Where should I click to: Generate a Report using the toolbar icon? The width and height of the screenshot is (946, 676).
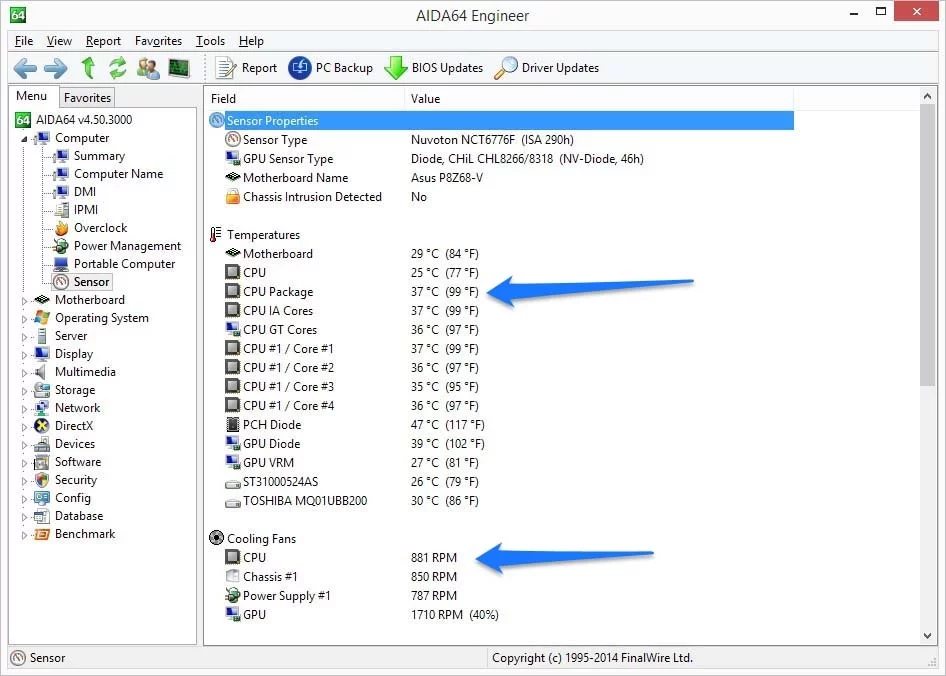(245, 67)
